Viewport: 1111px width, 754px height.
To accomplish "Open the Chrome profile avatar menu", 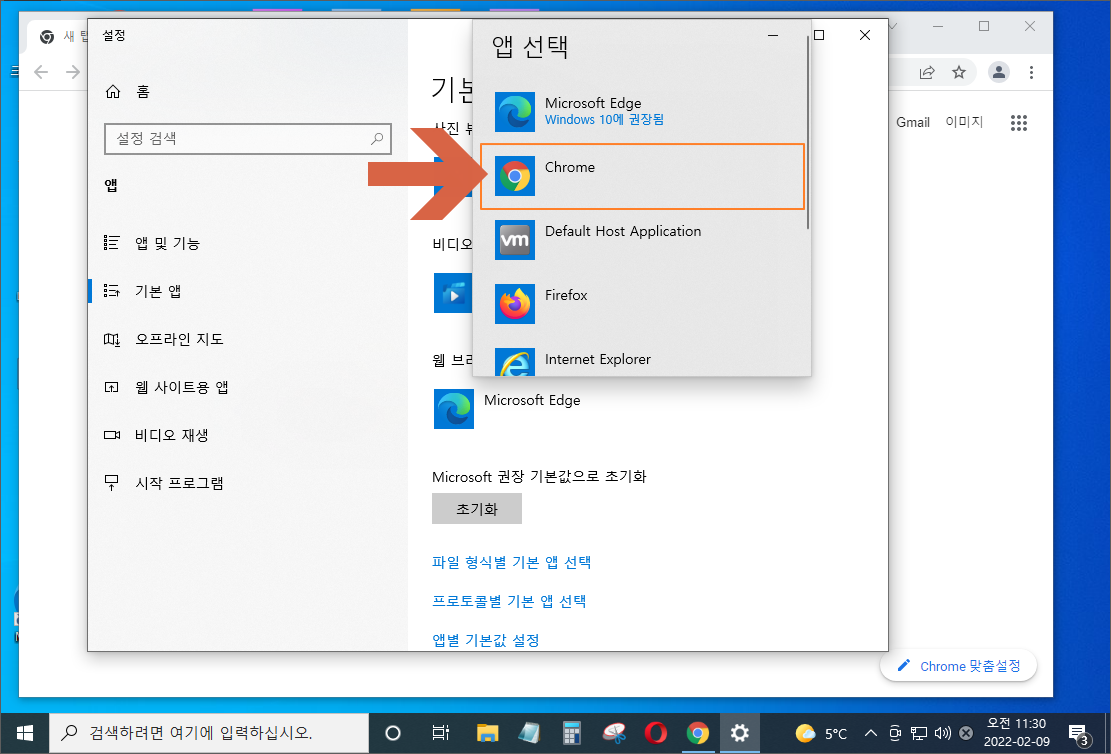I will 999,72.
